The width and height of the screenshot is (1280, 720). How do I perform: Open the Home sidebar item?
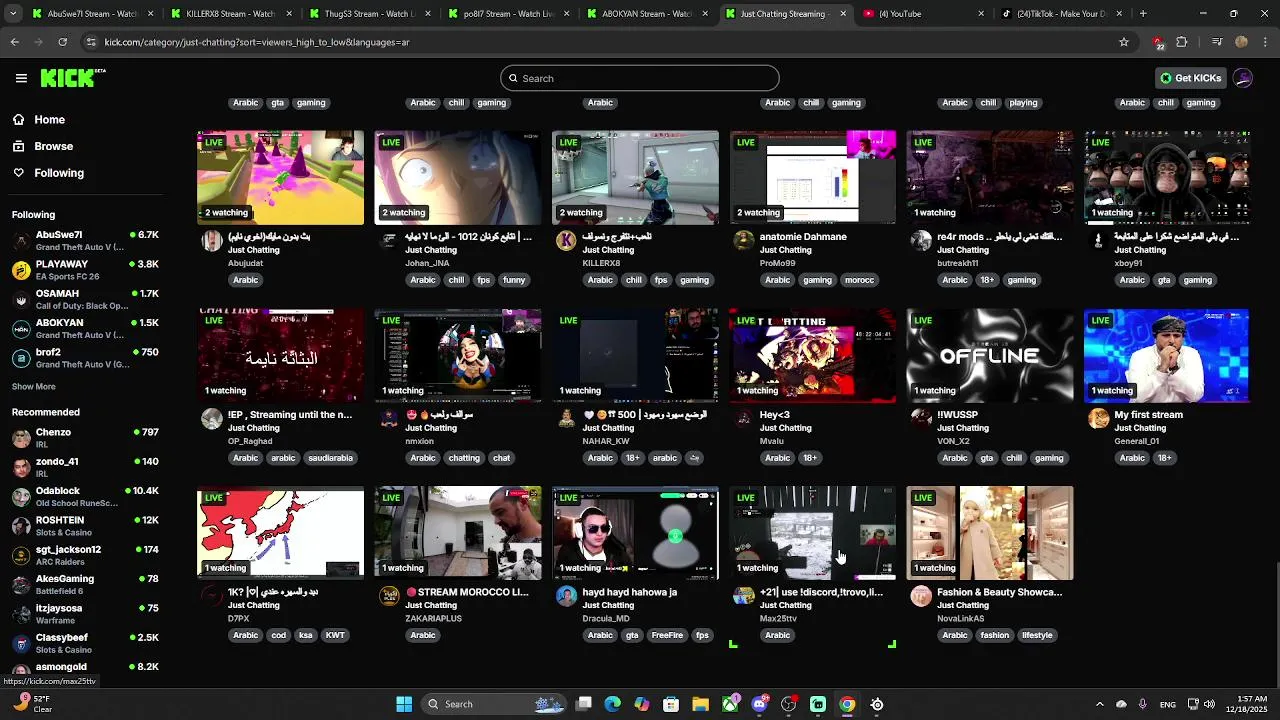point(49,119)
